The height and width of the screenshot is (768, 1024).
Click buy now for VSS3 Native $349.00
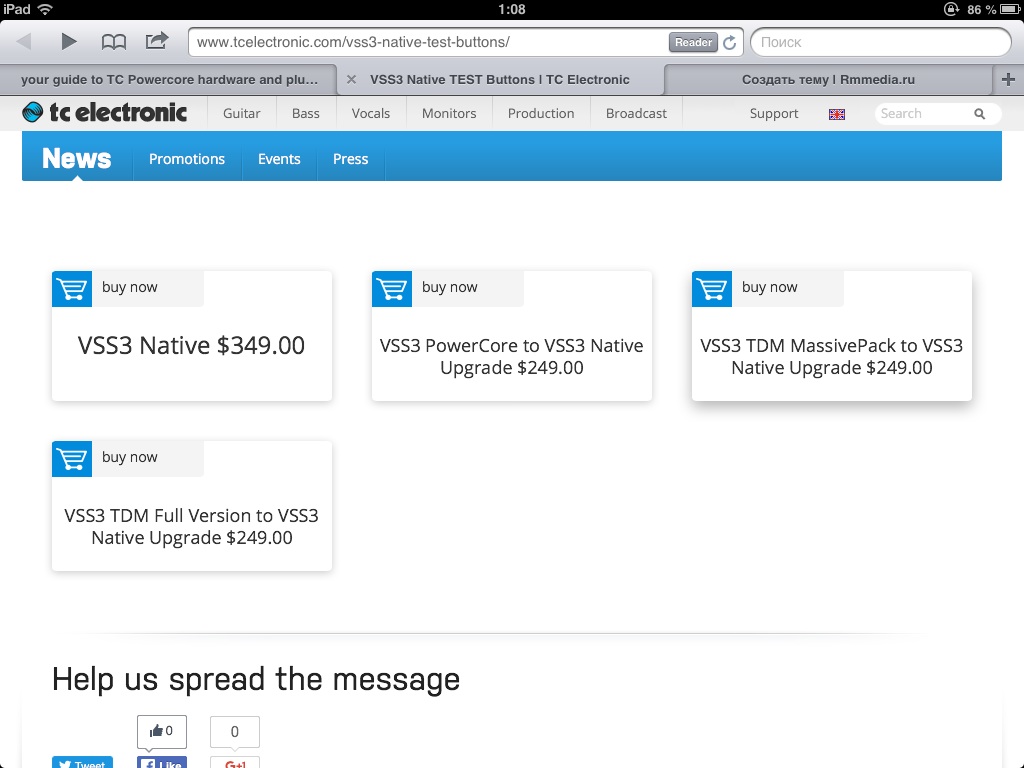pyautogui.click(x=129, y=287)
